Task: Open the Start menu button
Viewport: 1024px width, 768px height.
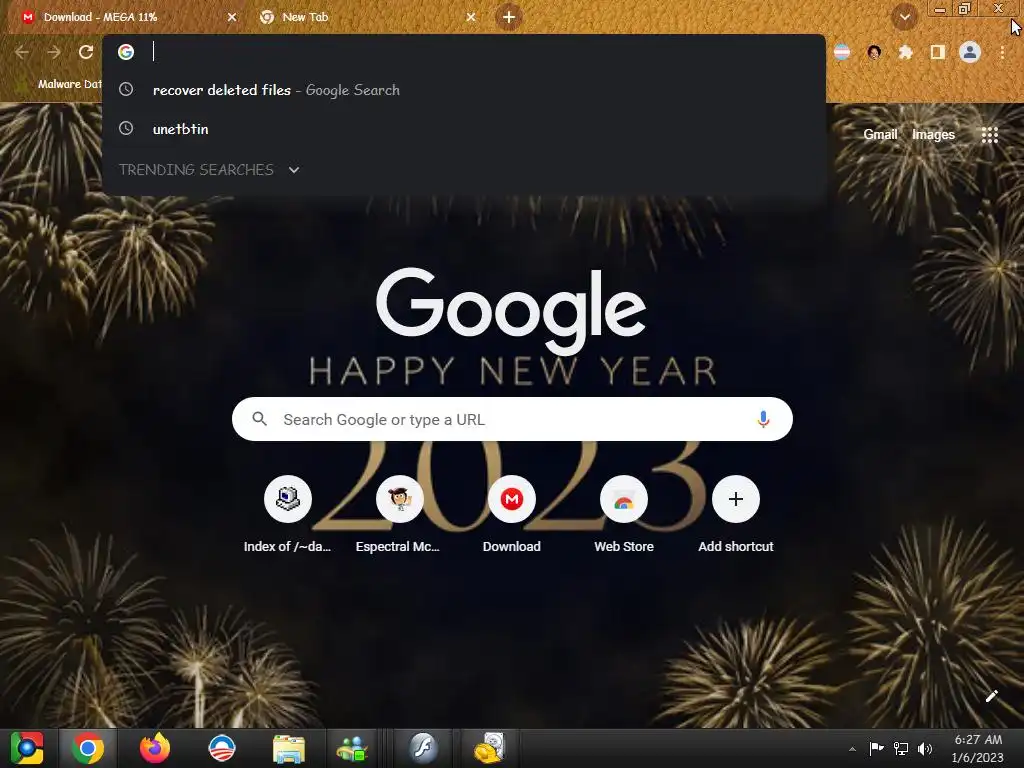Action: pyautogui.click(x=27, y=748)
